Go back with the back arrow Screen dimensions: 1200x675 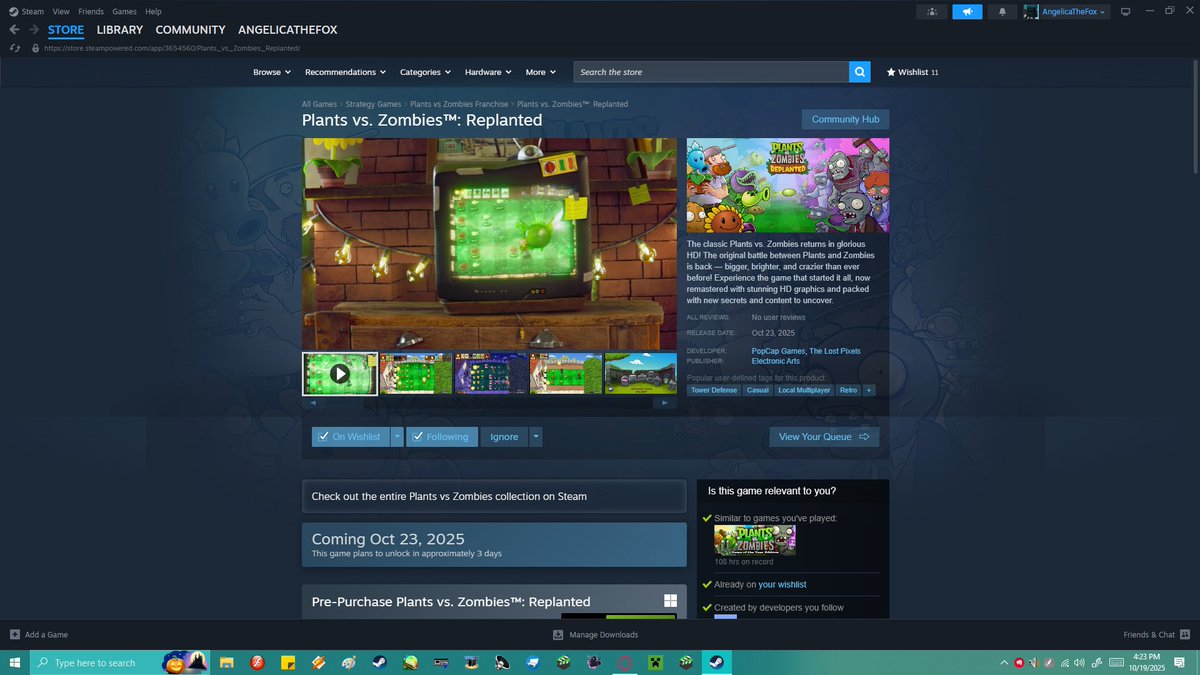pyautogui.click(x=14, y=30)
